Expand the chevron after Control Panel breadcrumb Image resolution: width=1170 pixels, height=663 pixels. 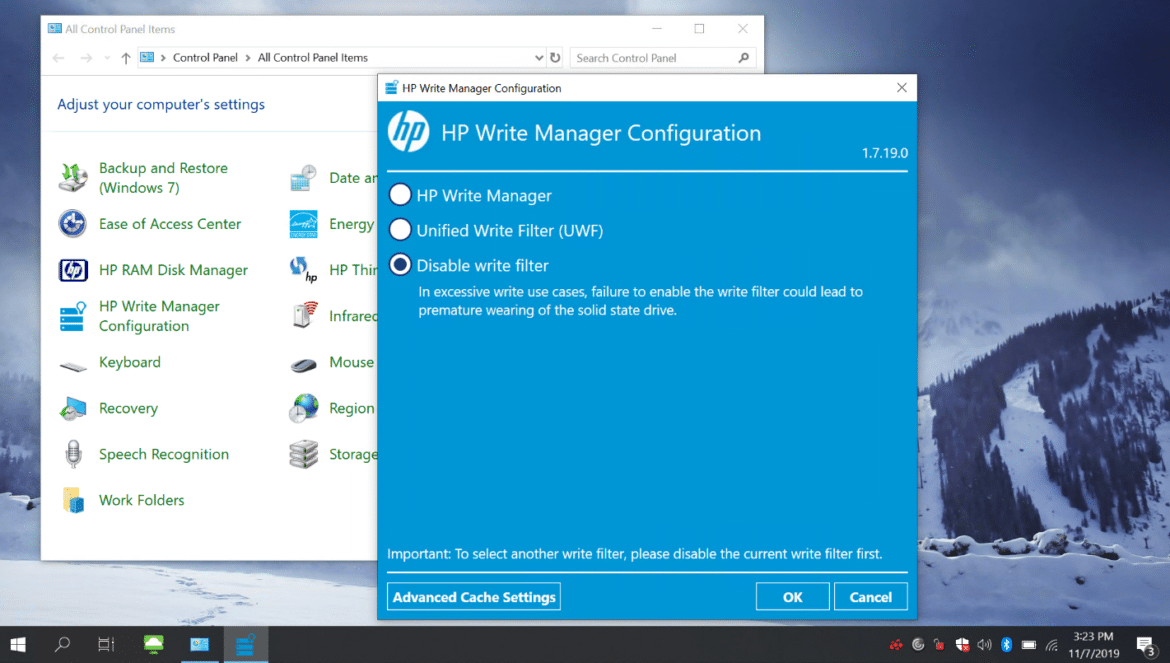tap(248, 57)
